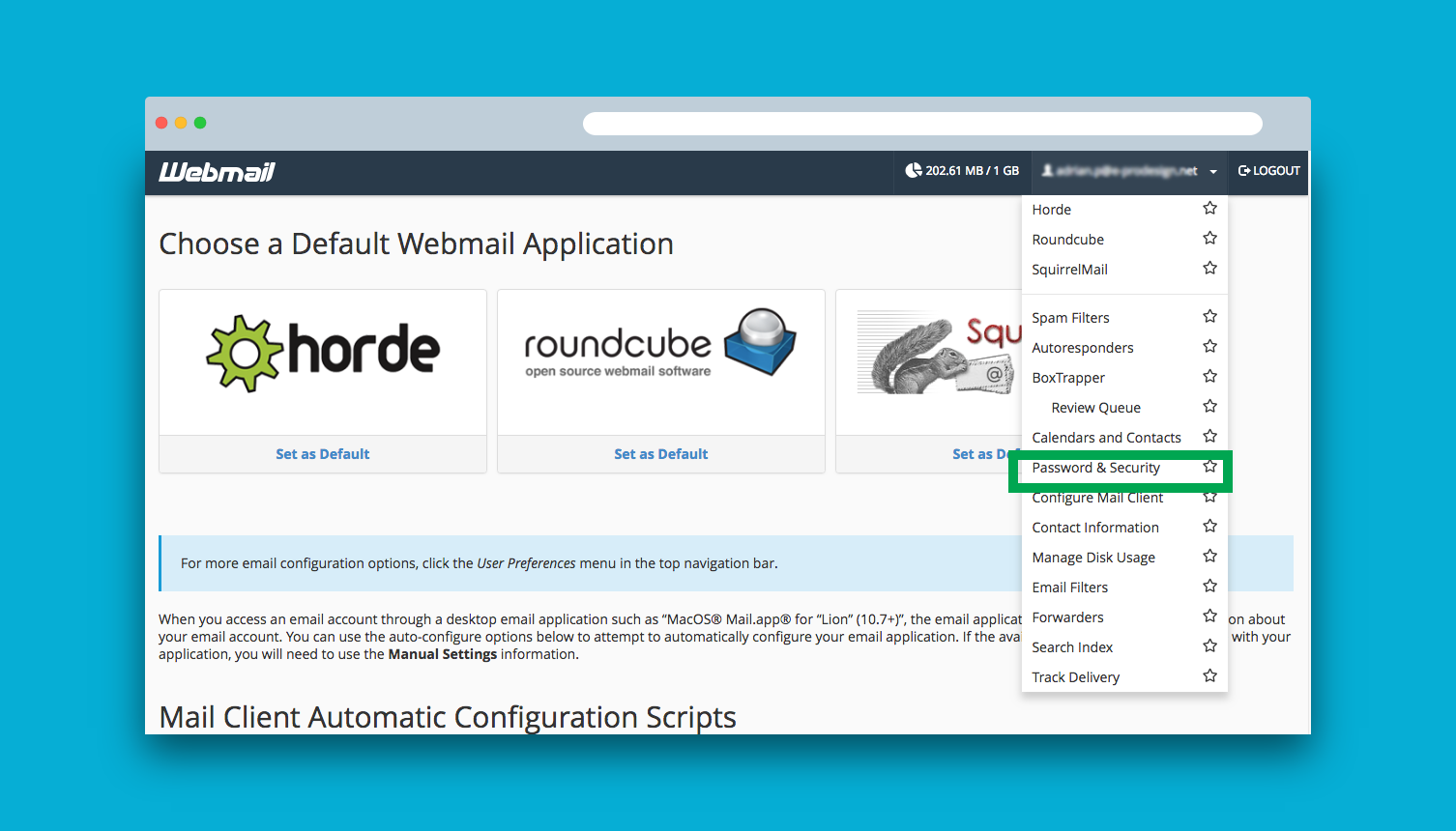This screenshot has height=831, width=1456.
Task: Select Forwarders from the menu
Action: 1067,617
